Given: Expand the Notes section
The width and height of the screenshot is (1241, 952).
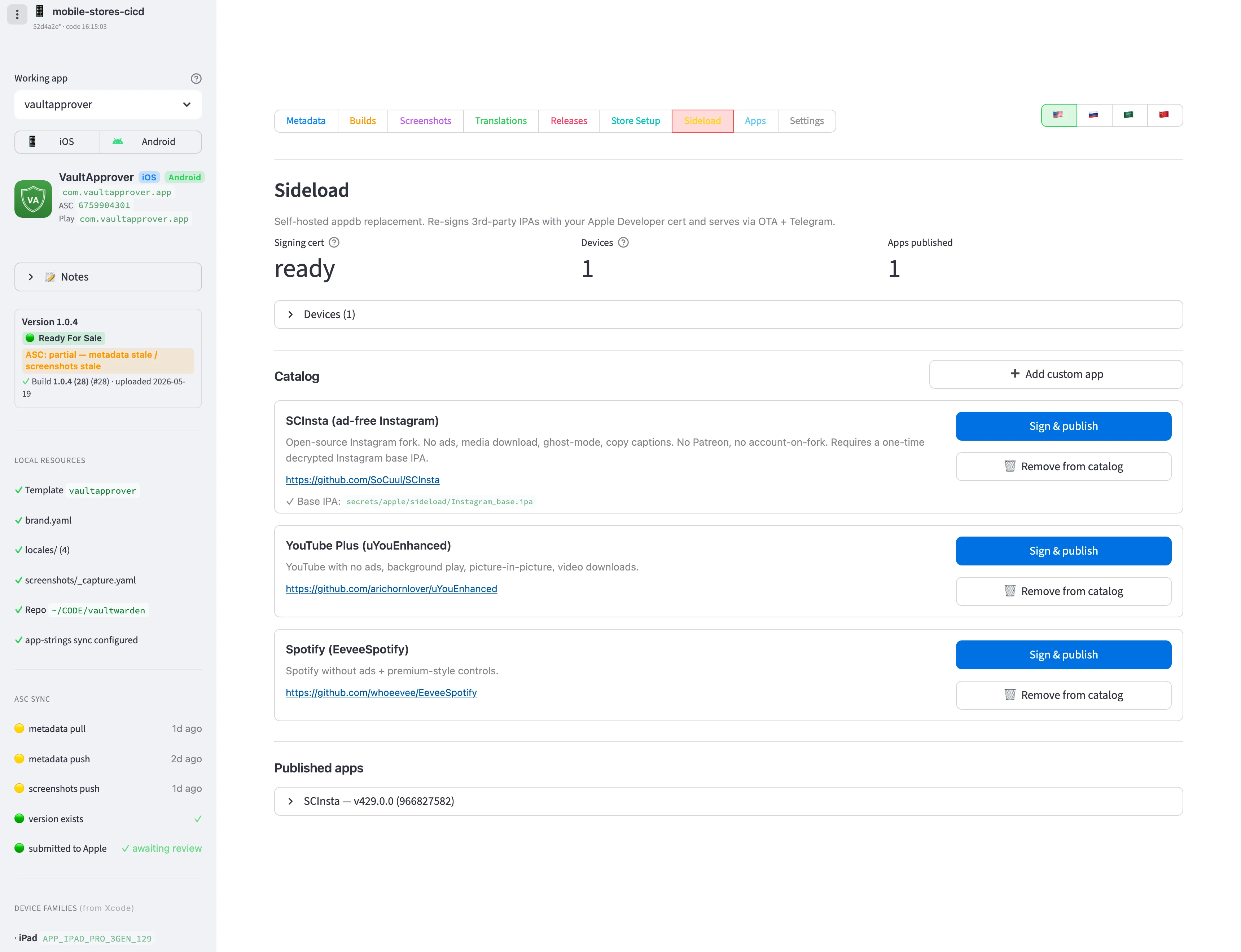Looking at the screenshot, I should pos(108,277).
